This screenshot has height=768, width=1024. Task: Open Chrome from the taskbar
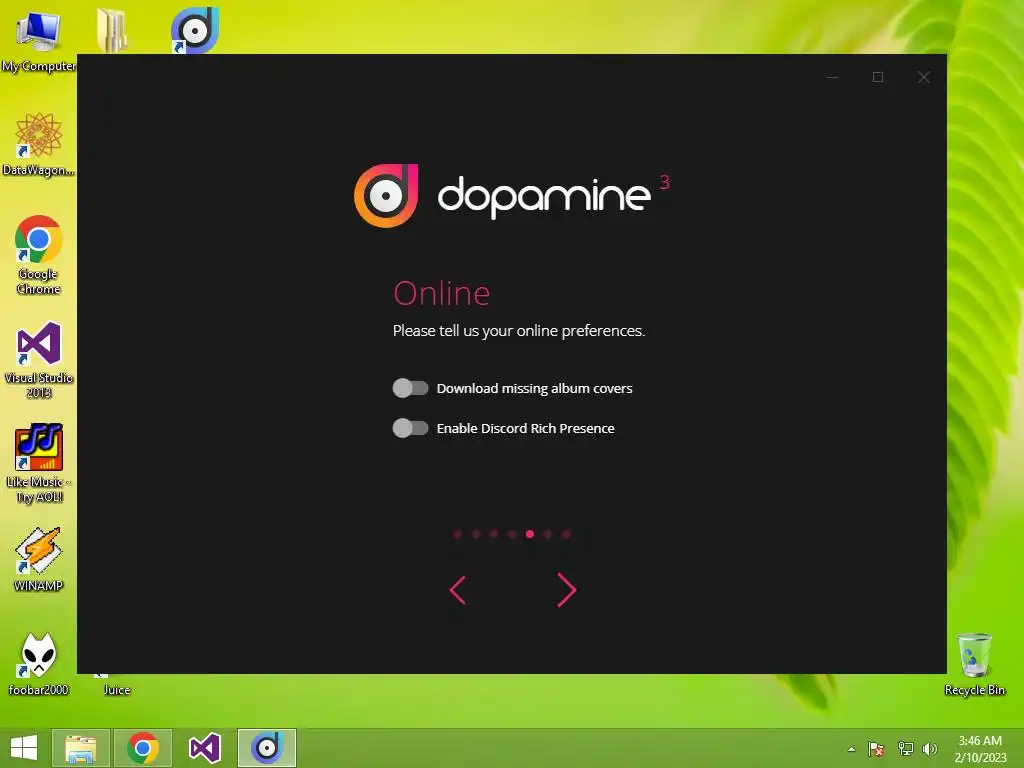pyautogui.click(x=143, y=748)
